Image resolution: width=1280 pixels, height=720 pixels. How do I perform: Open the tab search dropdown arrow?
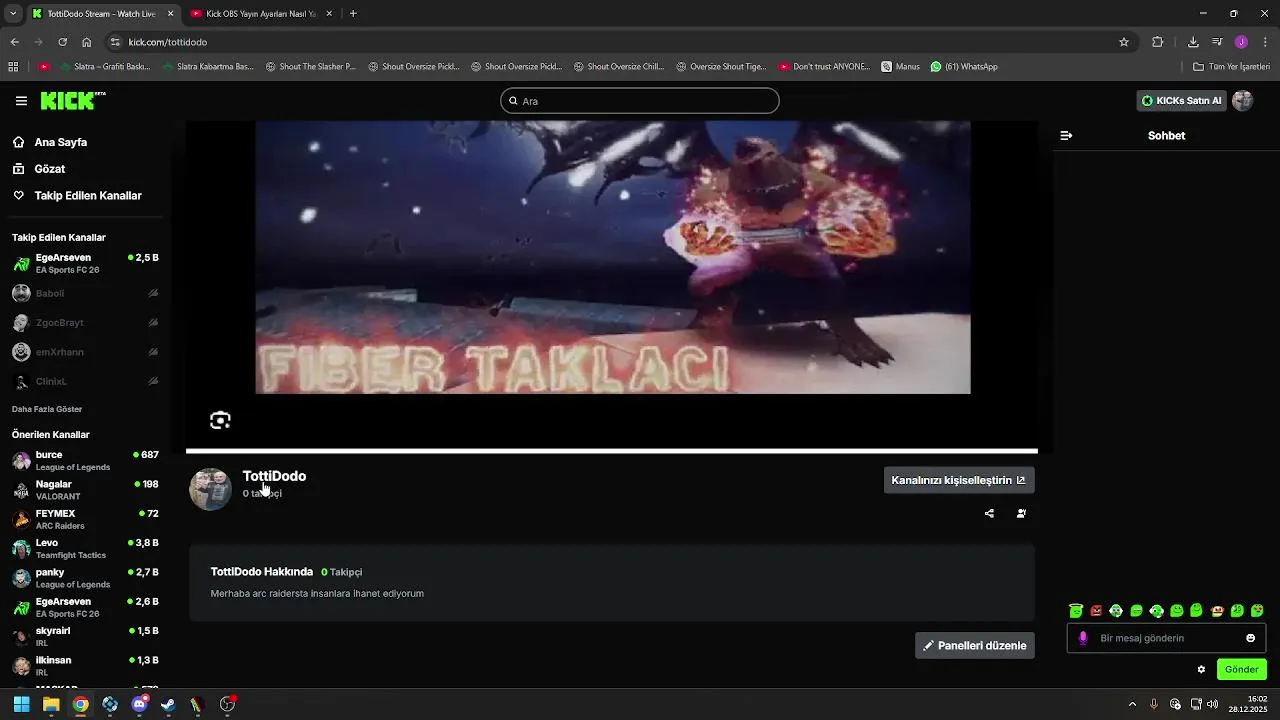(x=12, y=14)
